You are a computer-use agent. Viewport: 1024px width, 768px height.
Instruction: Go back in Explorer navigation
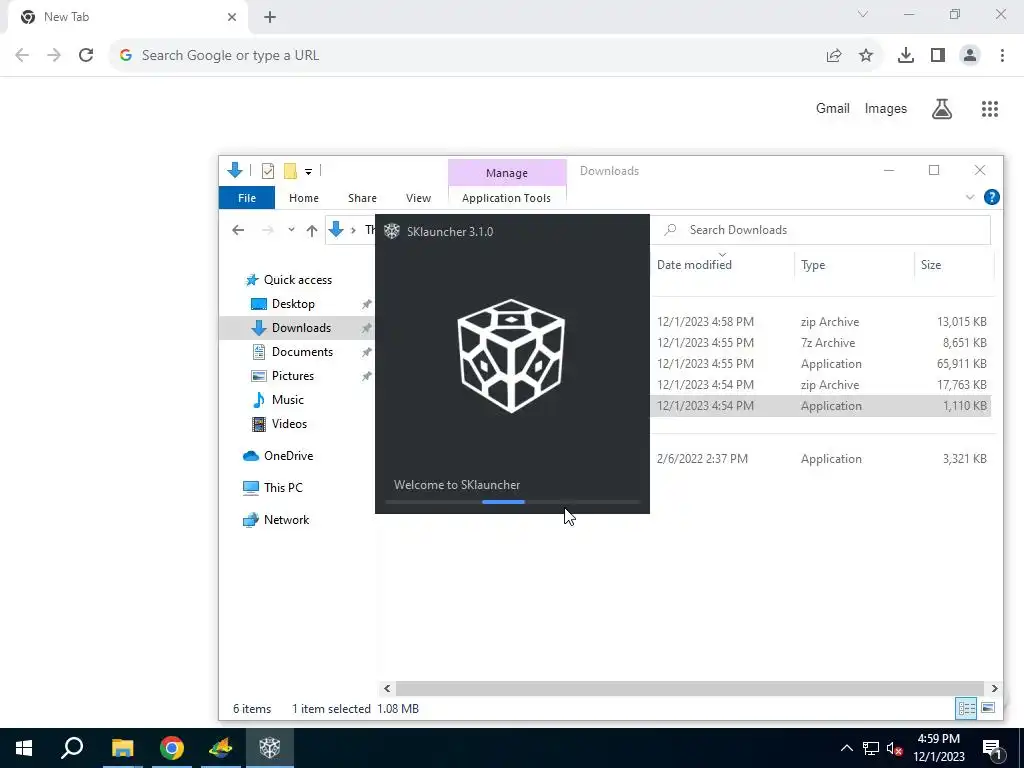click(238, 230)
